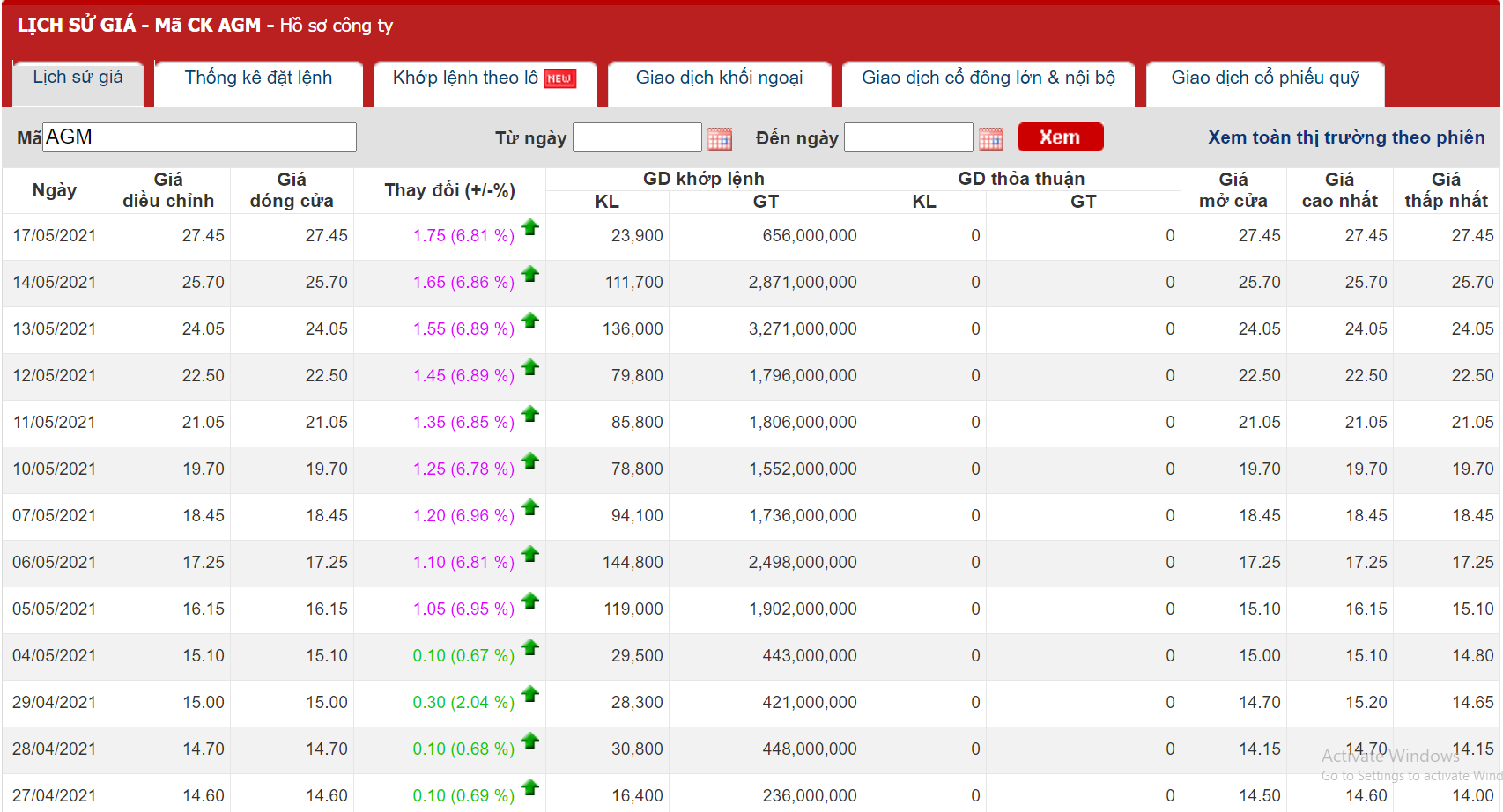
Task: Open 'Giao dịch cổ phiếu quỹ' tab
Action: pyautogui.click(x=1264, y=78)
